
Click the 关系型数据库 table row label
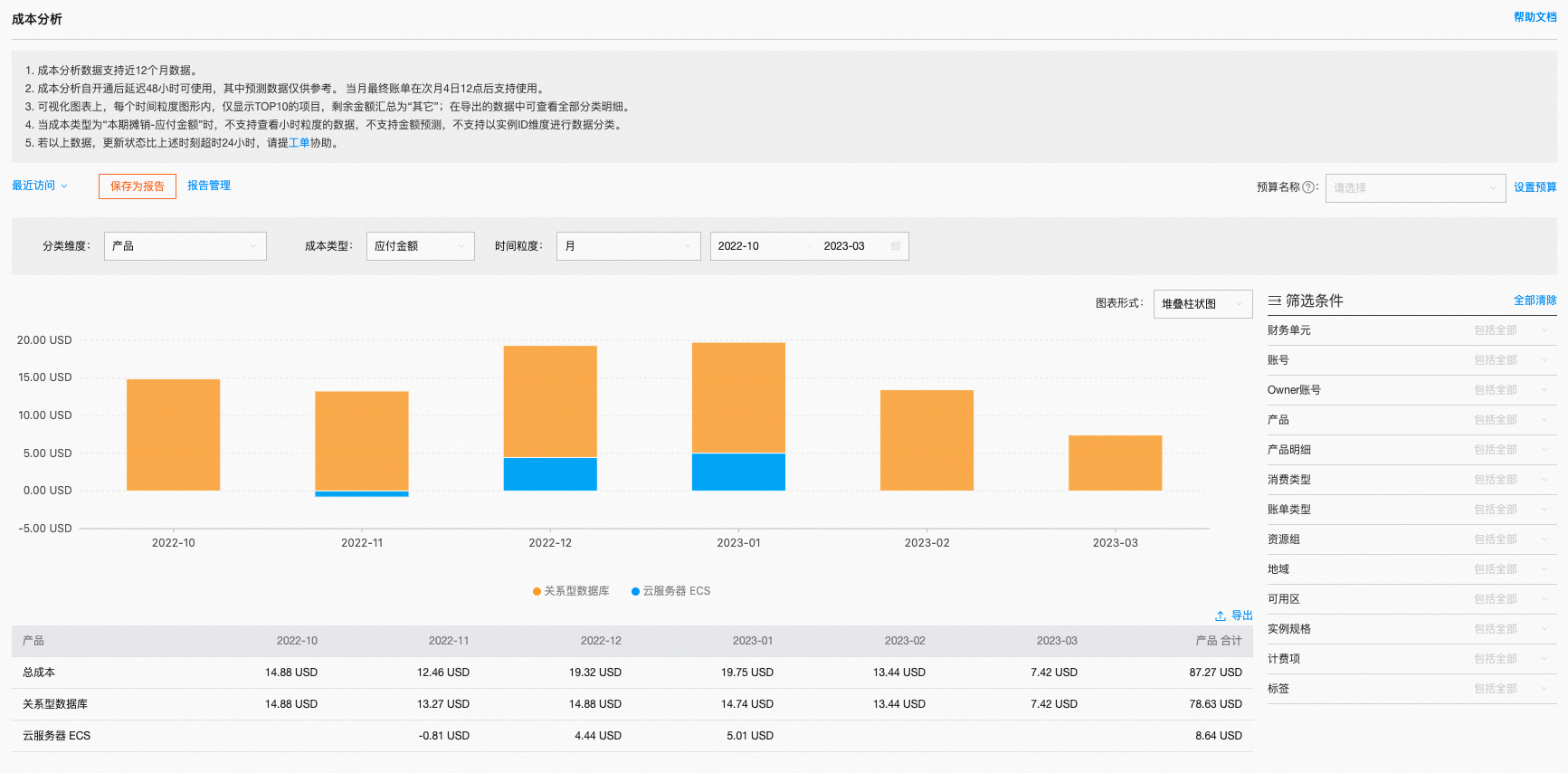coord(55,704)
